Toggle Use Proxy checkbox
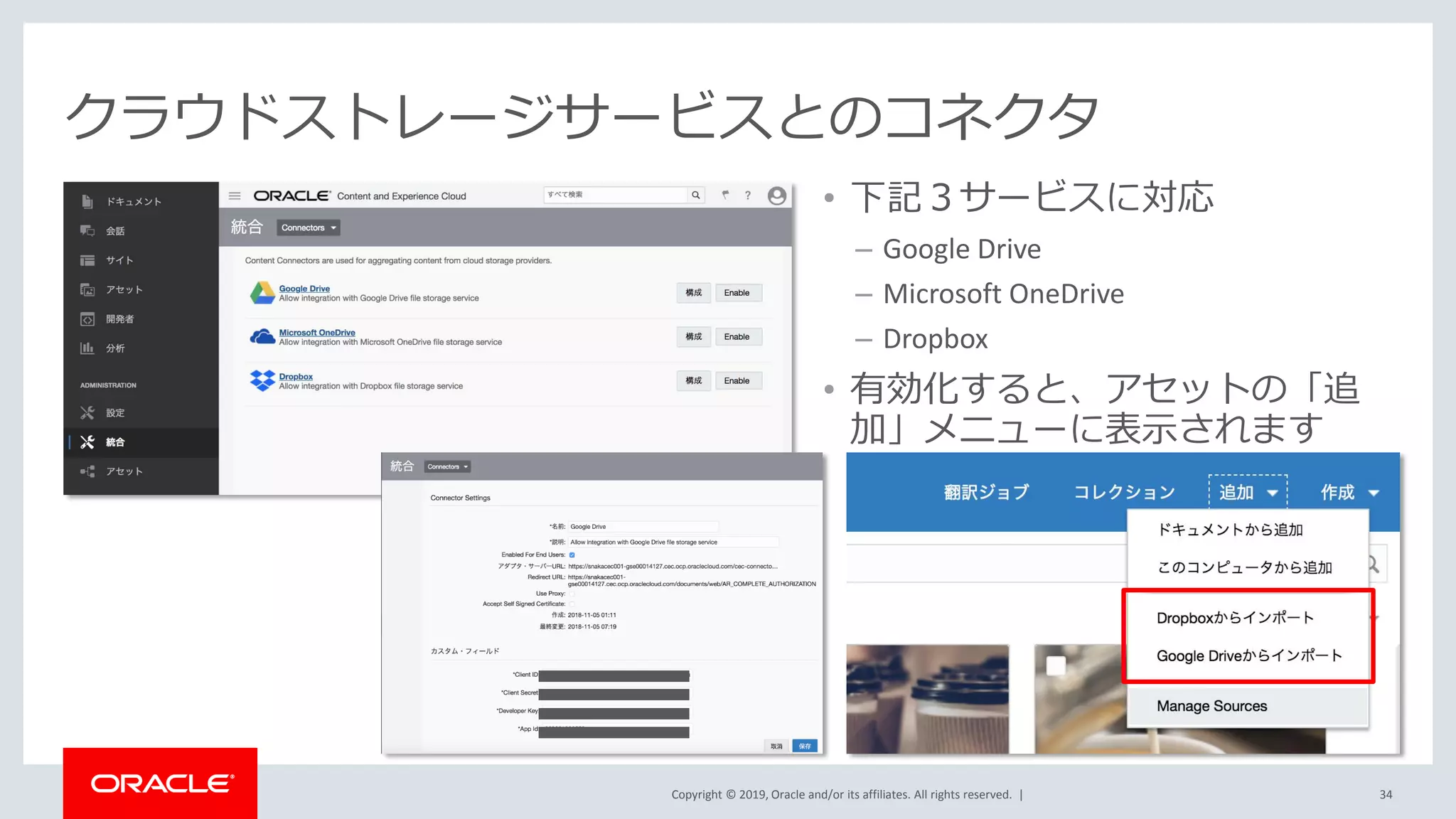 click(x=572, y=594)
